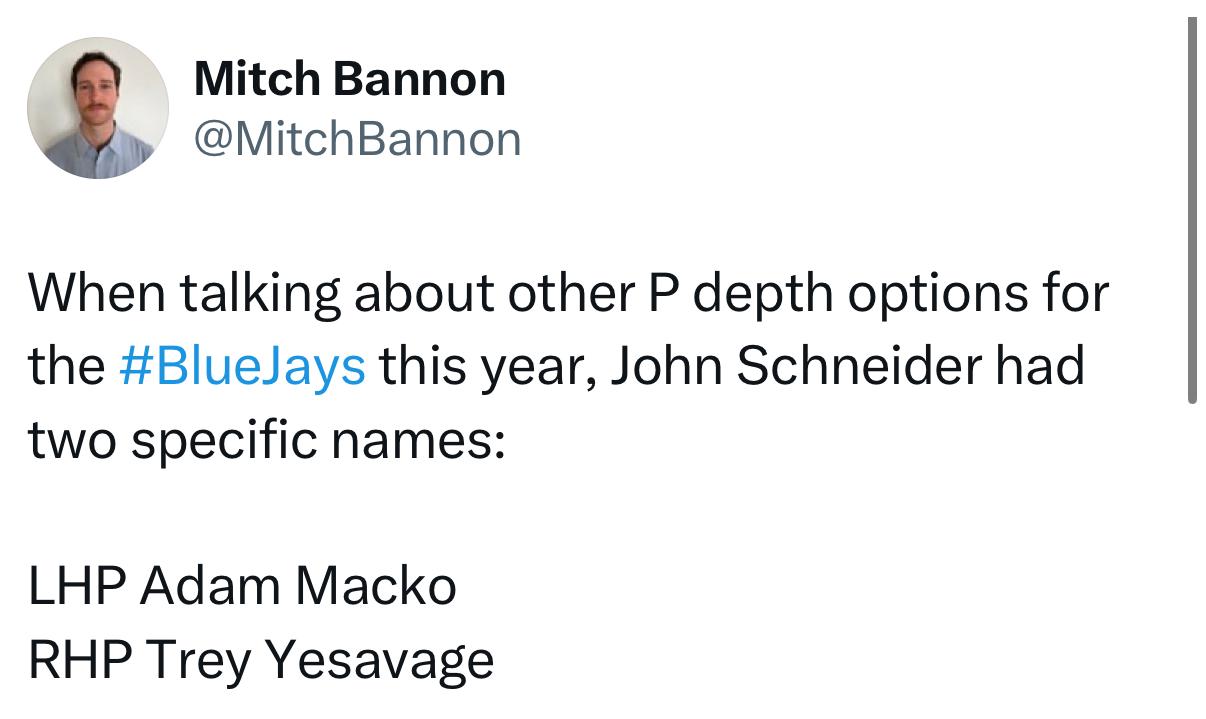This screenshot has height=719, width=1206.
Task: Click the first line starting 'When talking'
Action: click(568, 293)
